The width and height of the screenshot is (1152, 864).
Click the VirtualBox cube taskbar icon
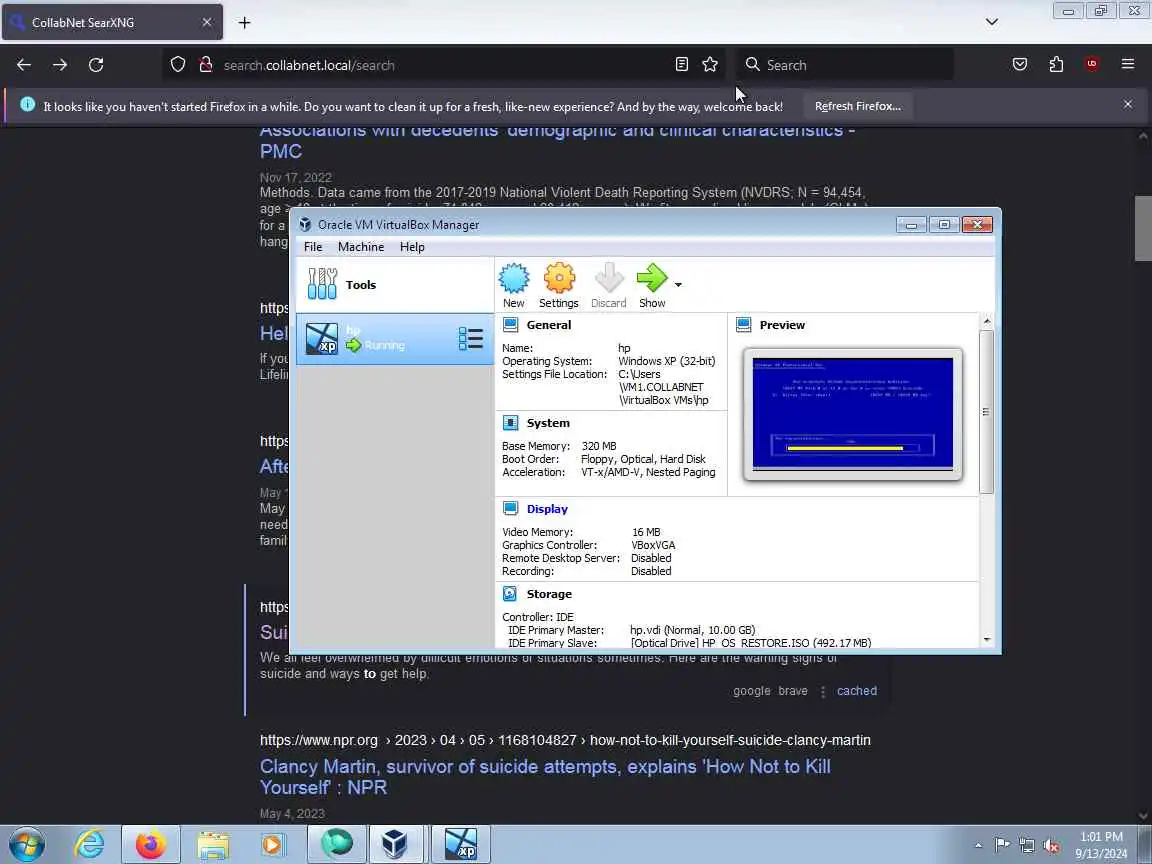tap(395, 844)
